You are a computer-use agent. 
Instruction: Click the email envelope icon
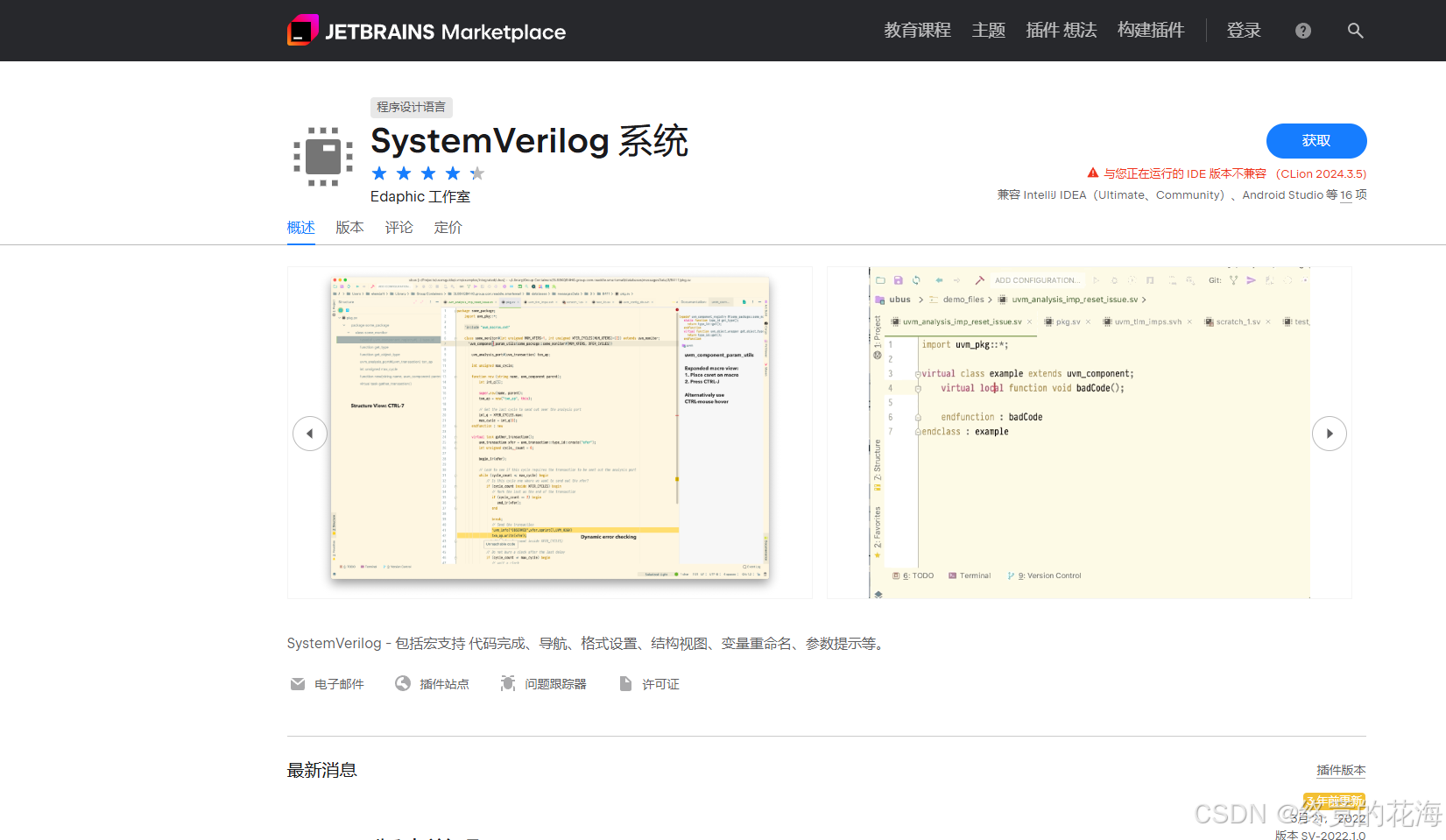point(298,683)
